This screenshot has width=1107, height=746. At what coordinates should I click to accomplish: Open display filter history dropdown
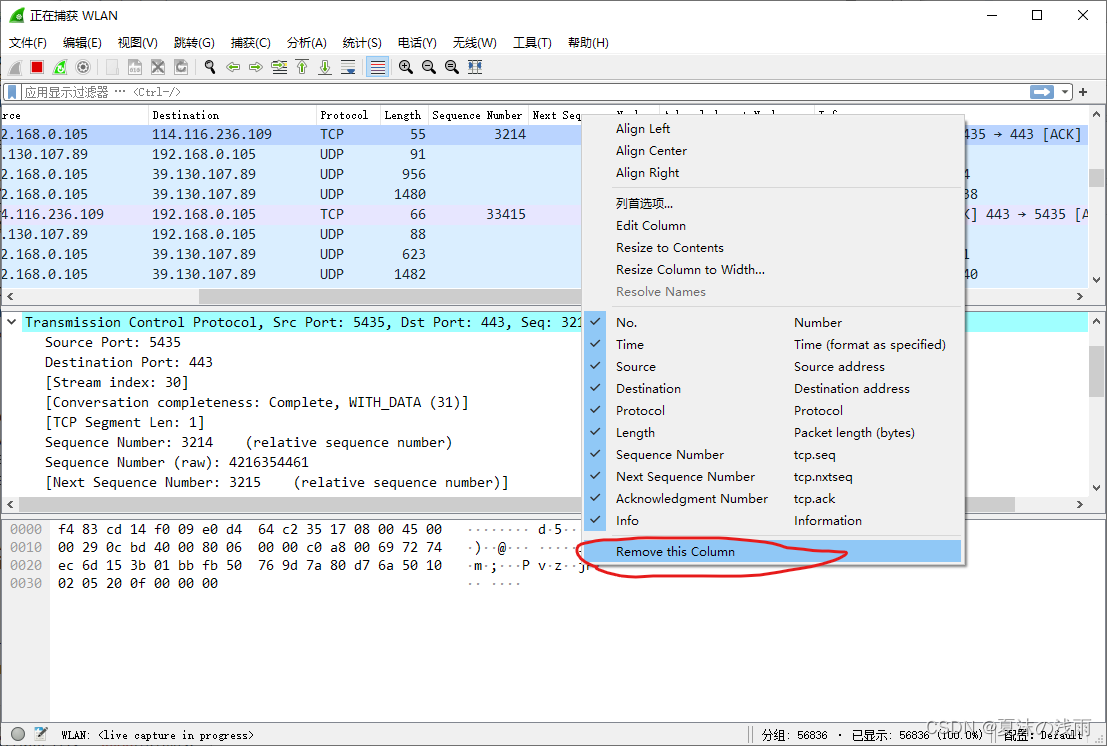click(x=1065, y=92)
